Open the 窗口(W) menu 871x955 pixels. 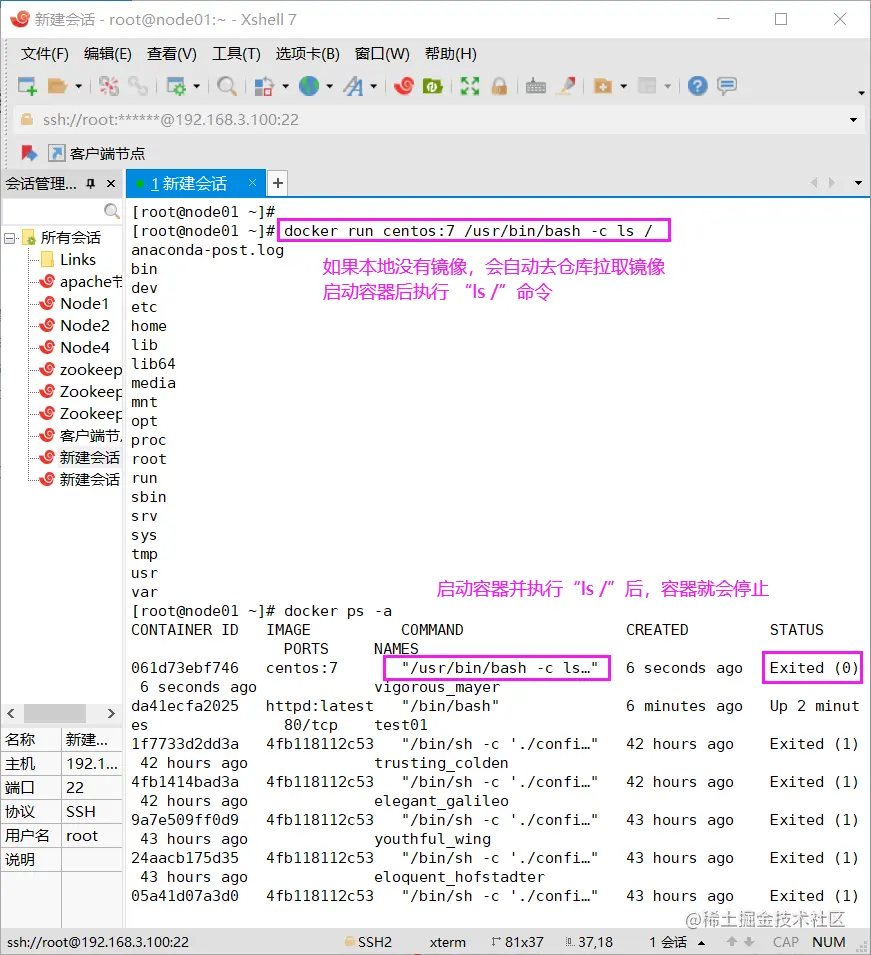[382, 54]
